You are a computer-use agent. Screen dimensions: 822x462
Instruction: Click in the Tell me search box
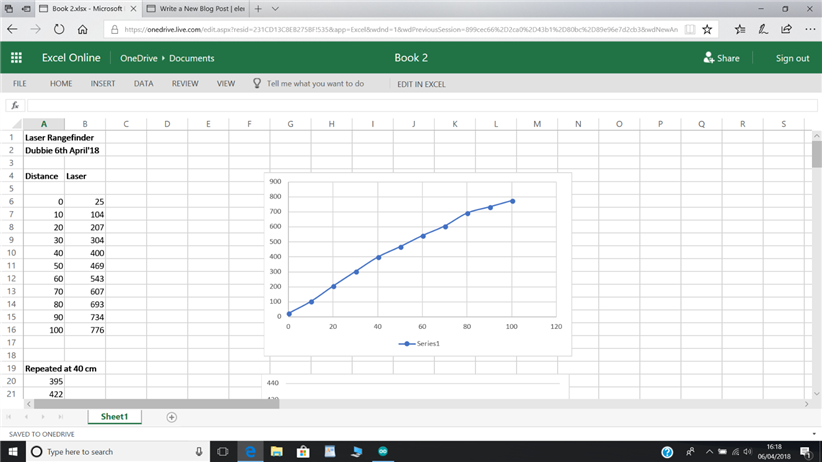coord(315,83)
